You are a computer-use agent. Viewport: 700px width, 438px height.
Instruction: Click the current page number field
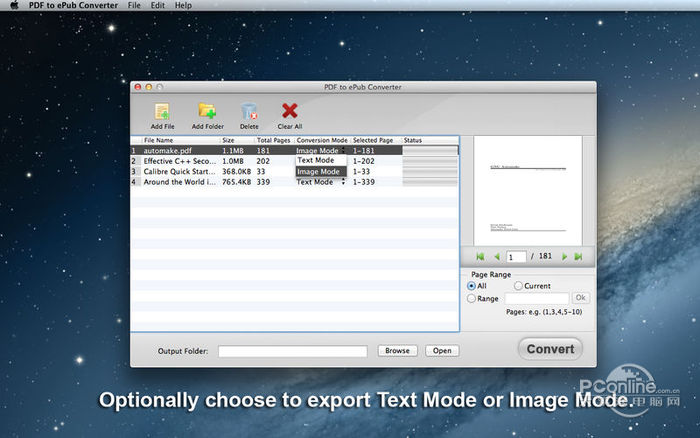pyautogui.click(x=516, y=257)
